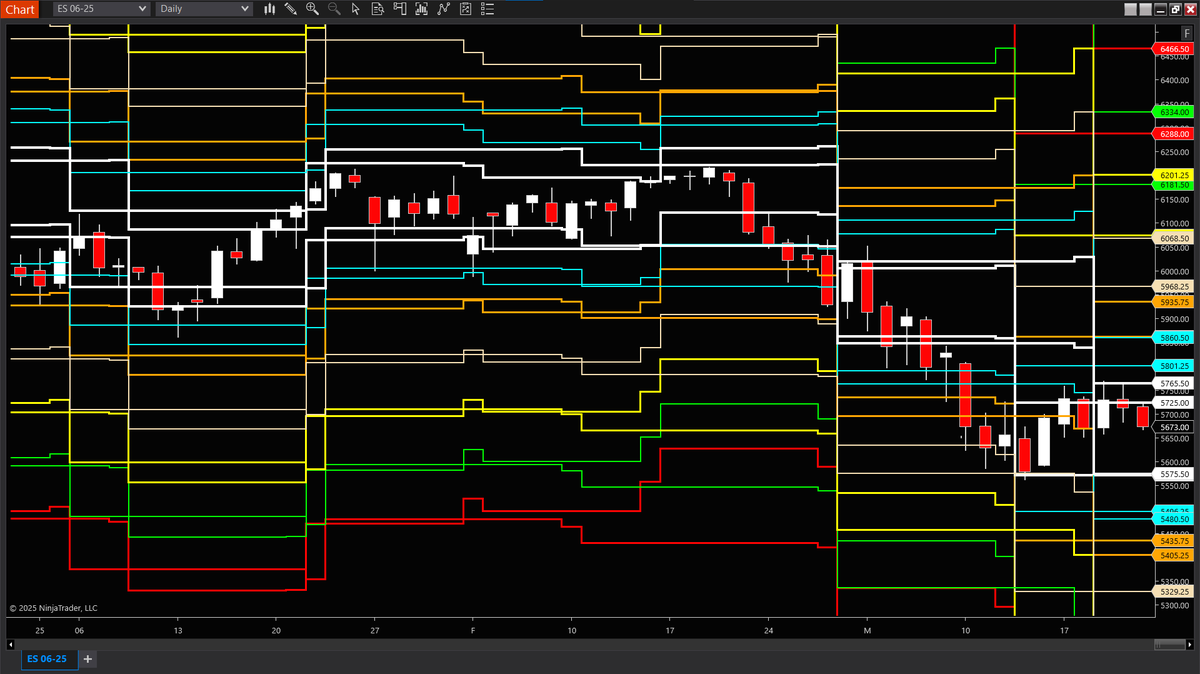Screen dimensions: 1200x674
Task: Open the Daily interval dropdown
Action: click(203, 9)
